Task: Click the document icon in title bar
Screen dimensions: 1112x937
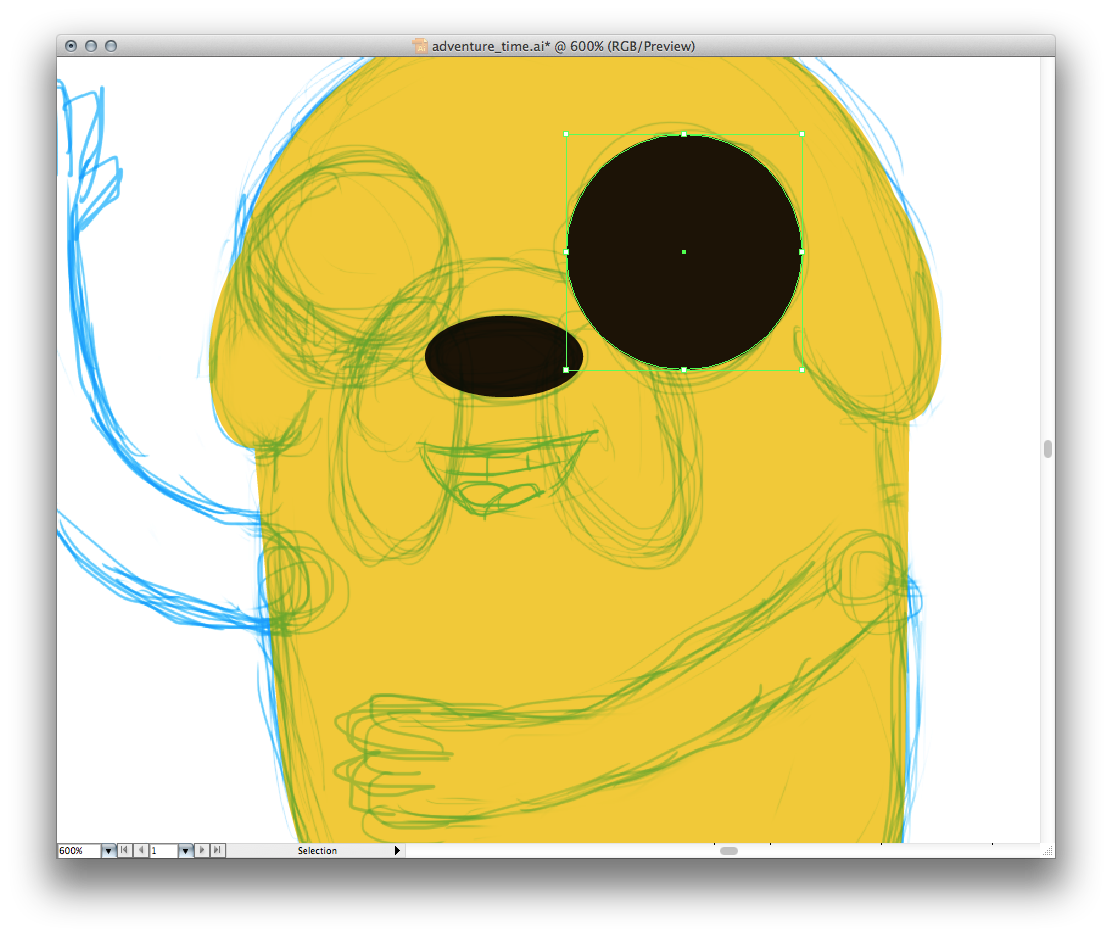Action: coord(420,46)
